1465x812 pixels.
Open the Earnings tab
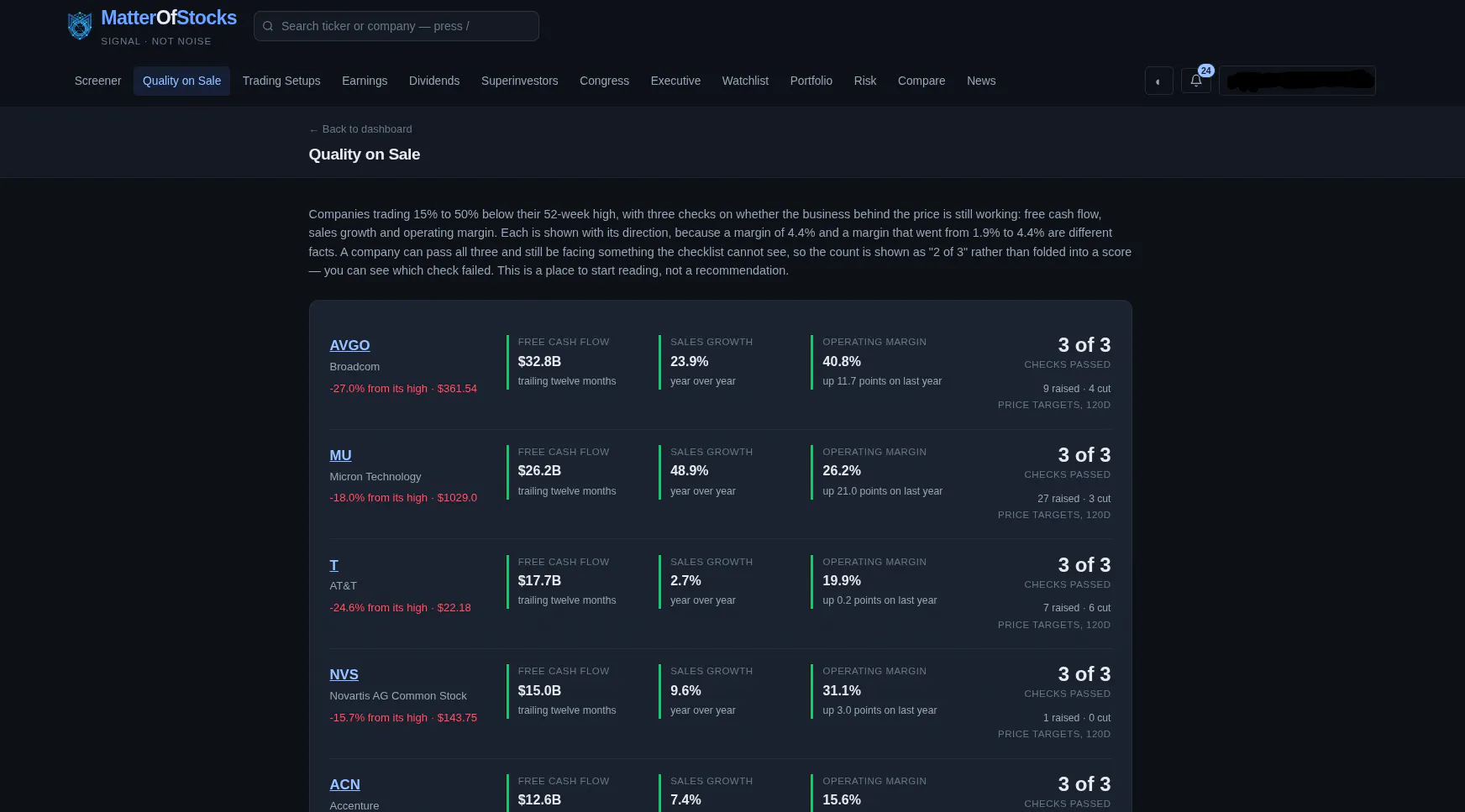point(365,81)
